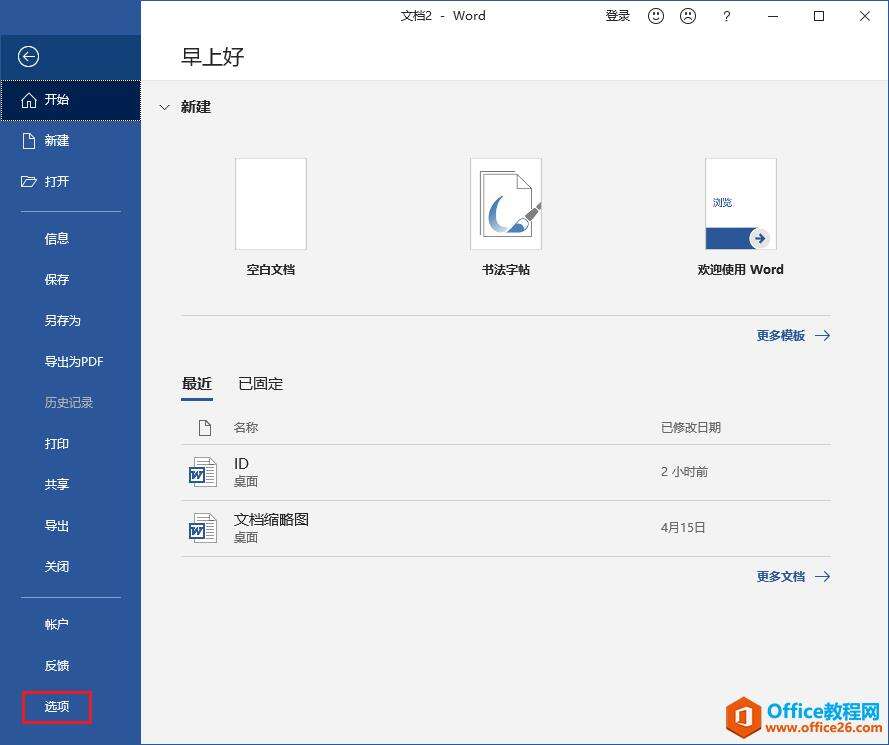Click the 更多文档 link
Viewport: 889px width, 745px height.
tap(781, 577)
